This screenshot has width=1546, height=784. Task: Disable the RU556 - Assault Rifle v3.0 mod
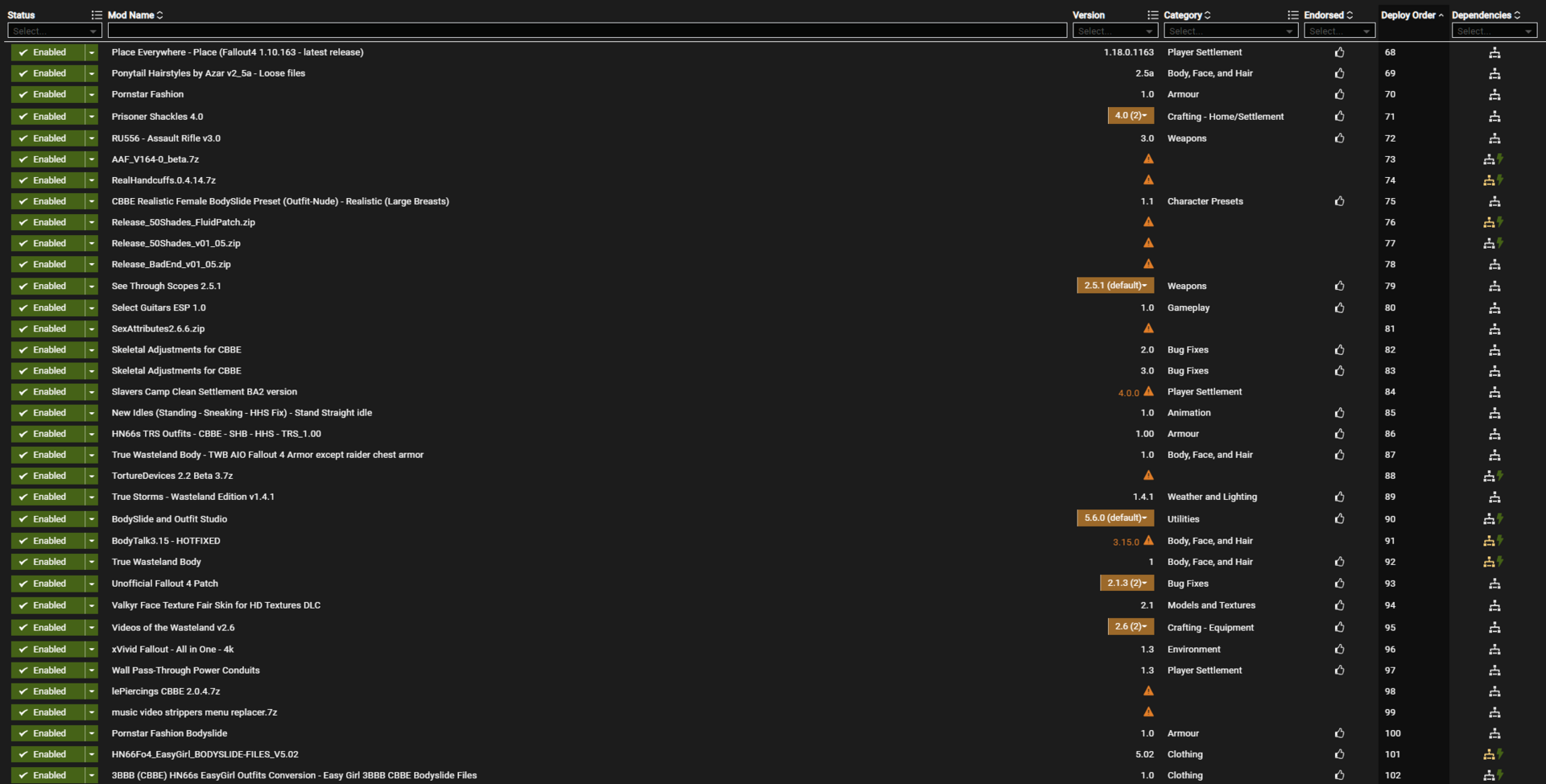point(48,138)
